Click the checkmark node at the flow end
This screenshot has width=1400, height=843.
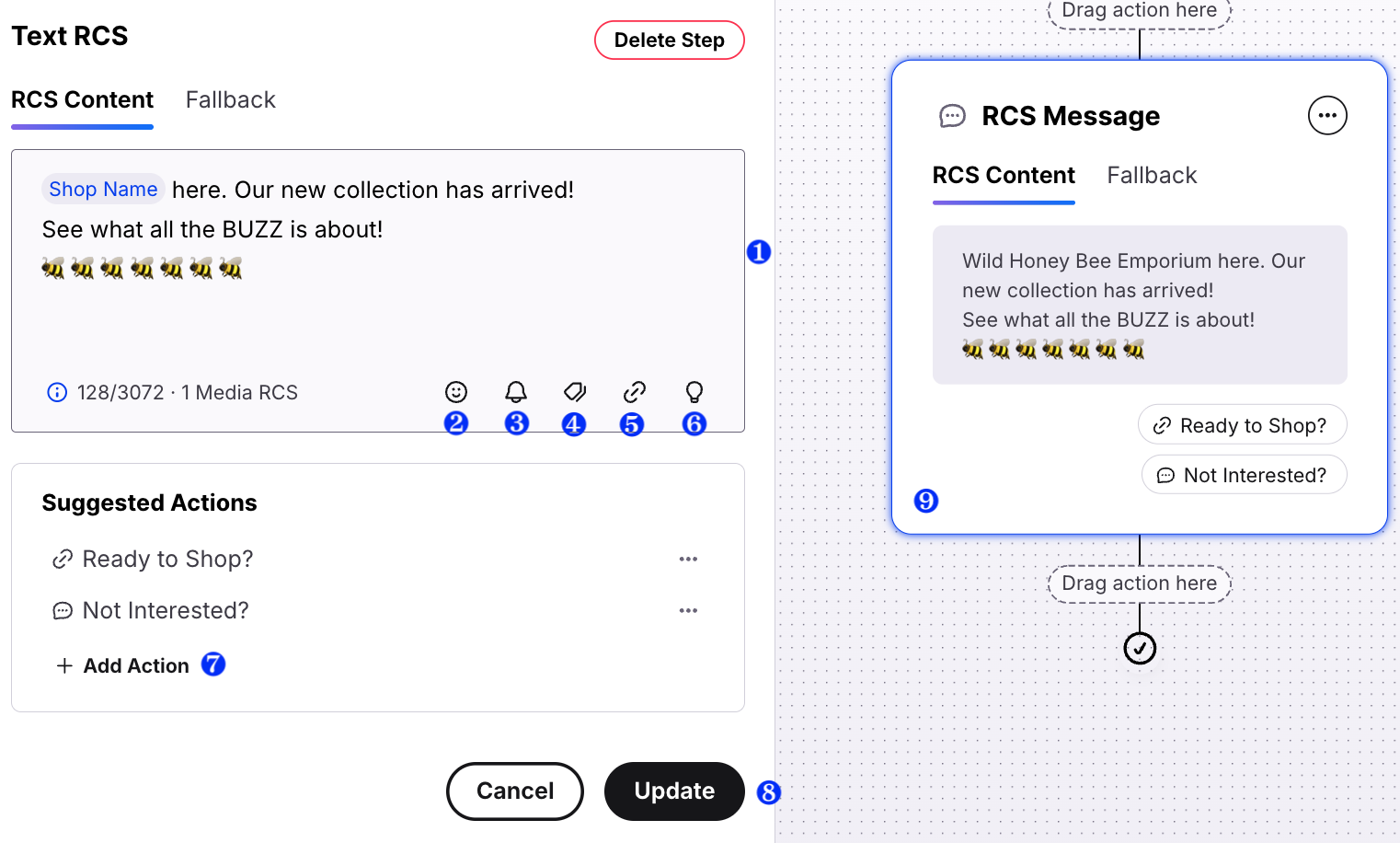(x=1140, y=648)
